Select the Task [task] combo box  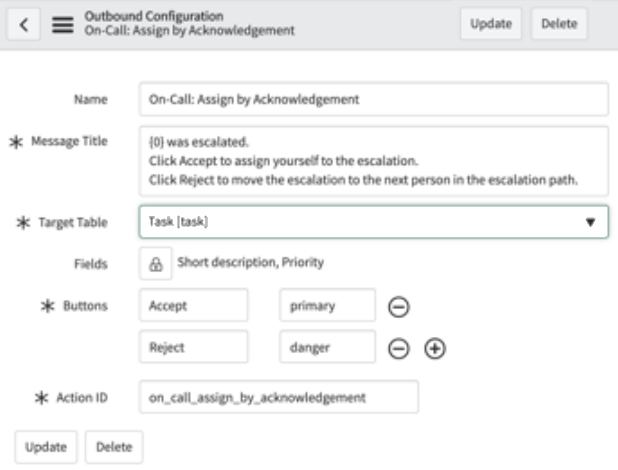pos(373,222)
